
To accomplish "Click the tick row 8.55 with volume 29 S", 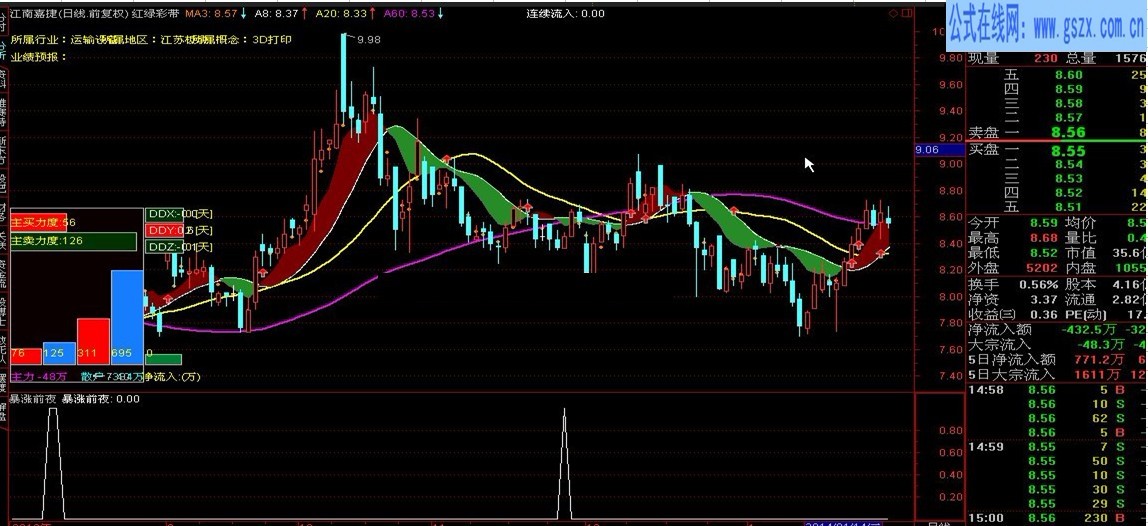I will [1056, 504].
